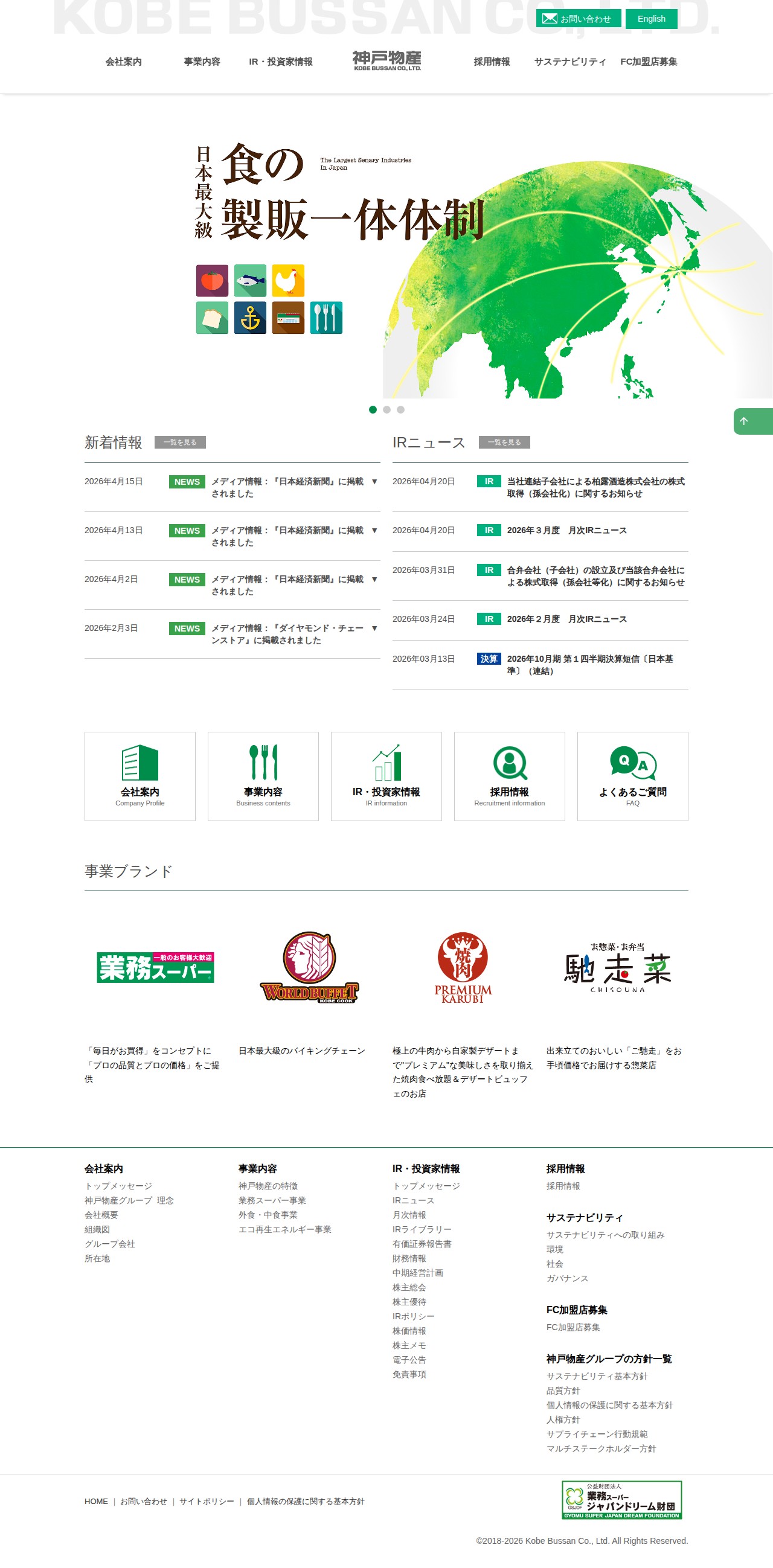Screen dimensions: 773x1568
Task: Open 柏露酒造株式会社 share acquisition notice
Action: pyautogui.click(x=596, y=488)
